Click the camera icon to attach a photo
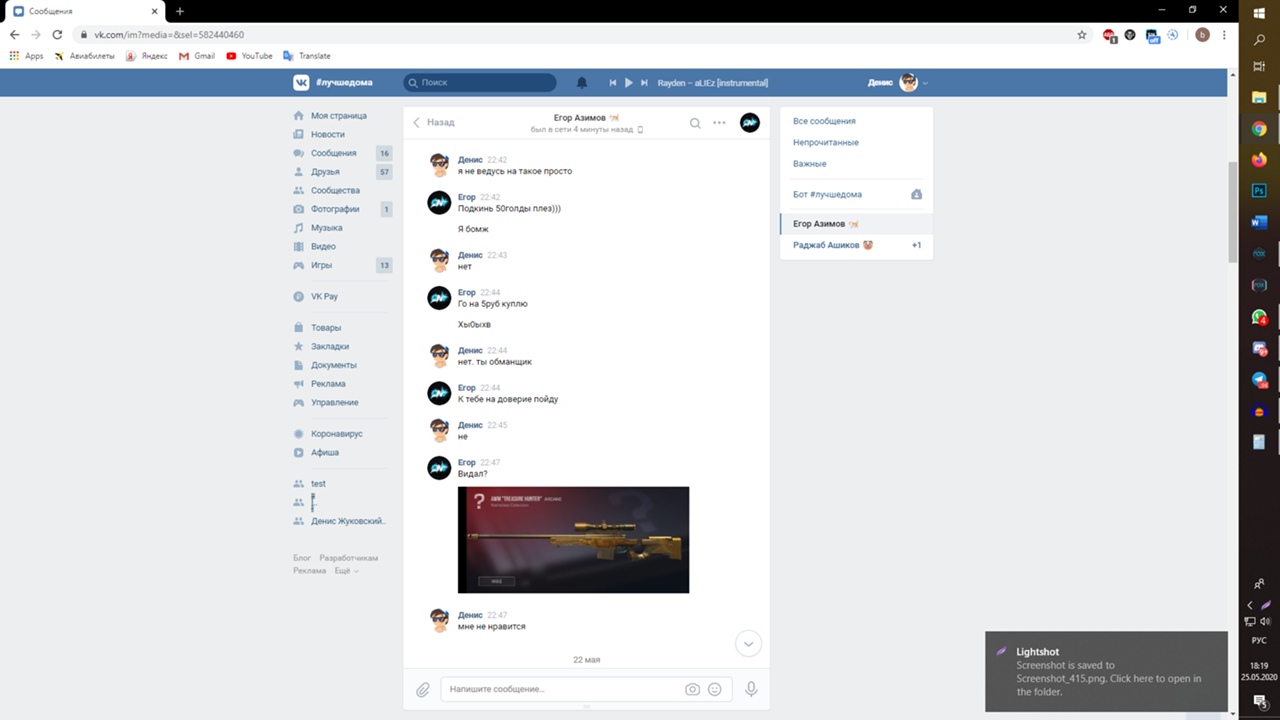1280x720 pixels. pos(692,689)
